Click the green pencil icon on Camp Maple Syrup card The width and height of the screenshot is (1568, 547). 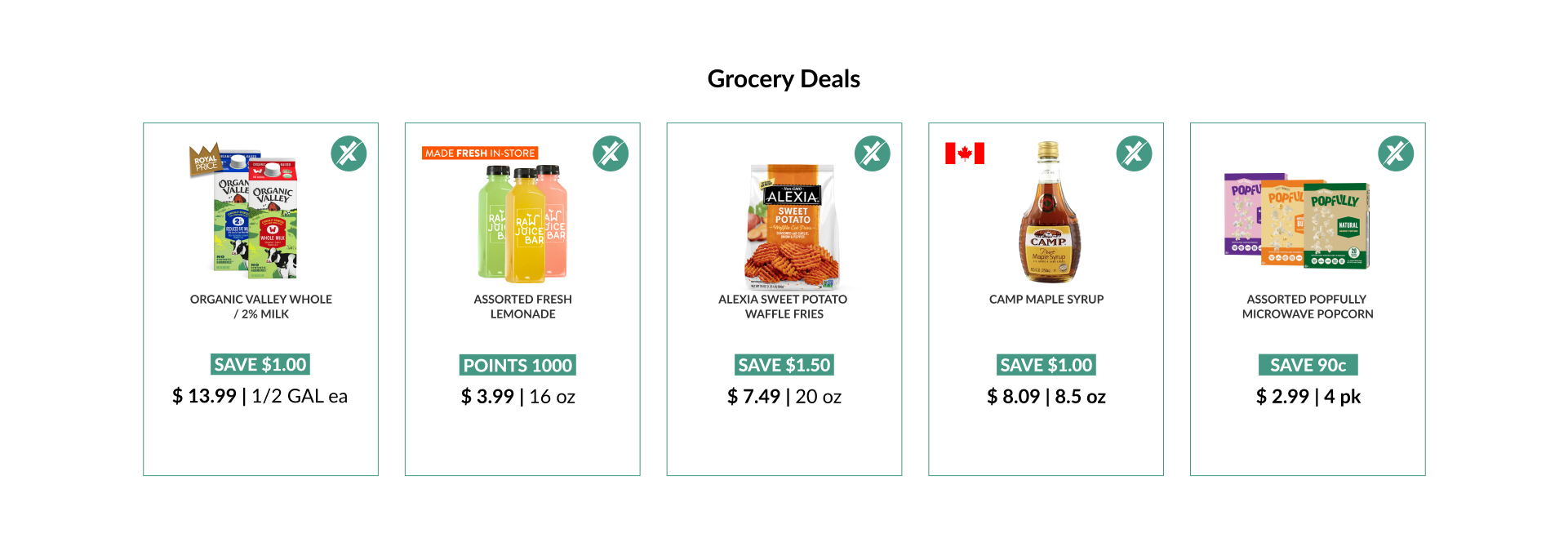click(x=1135, y=153)
